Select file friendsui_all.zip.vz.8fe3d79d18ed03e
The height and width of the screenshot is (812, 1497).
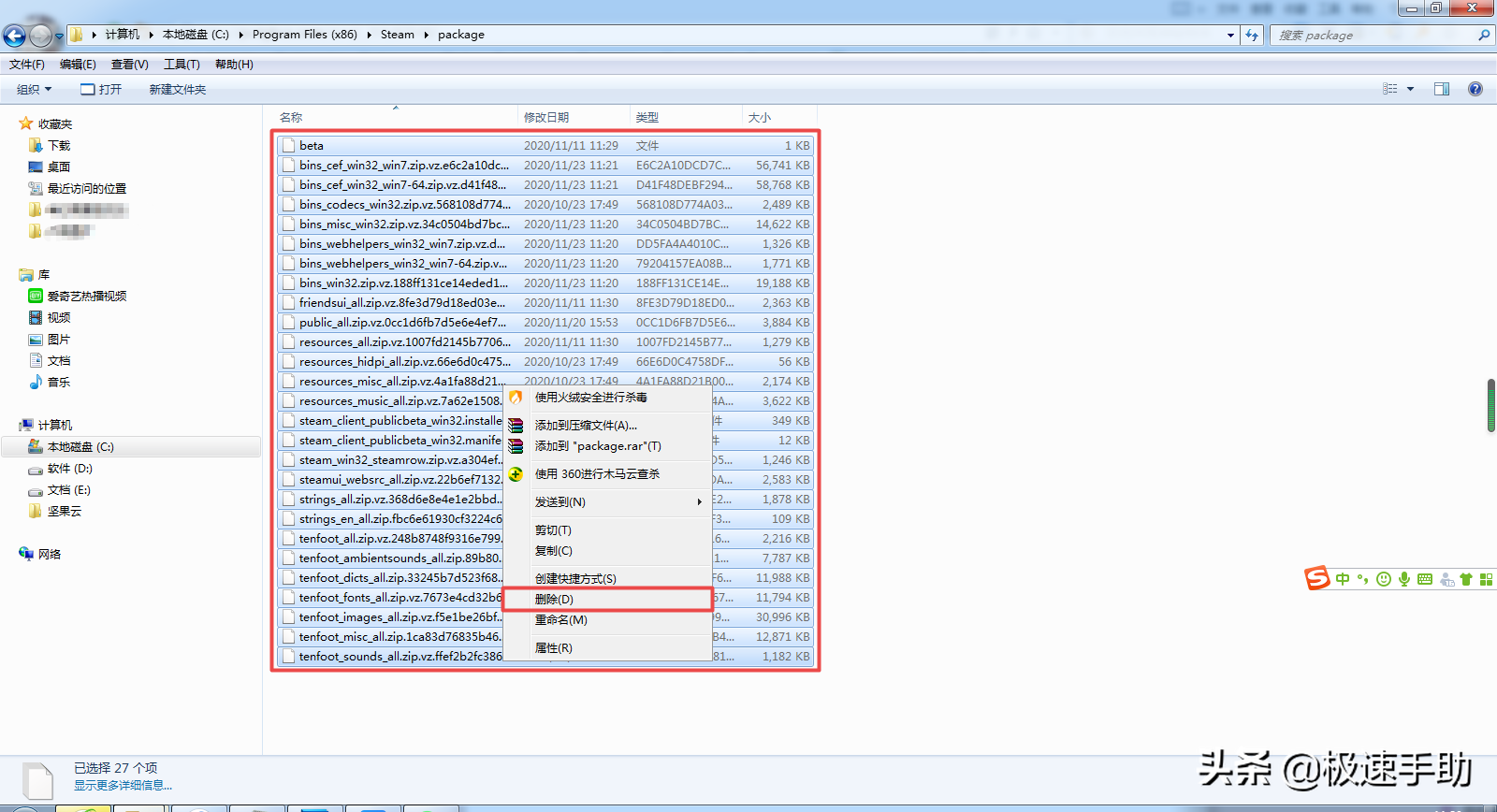(x=545, y=303)
